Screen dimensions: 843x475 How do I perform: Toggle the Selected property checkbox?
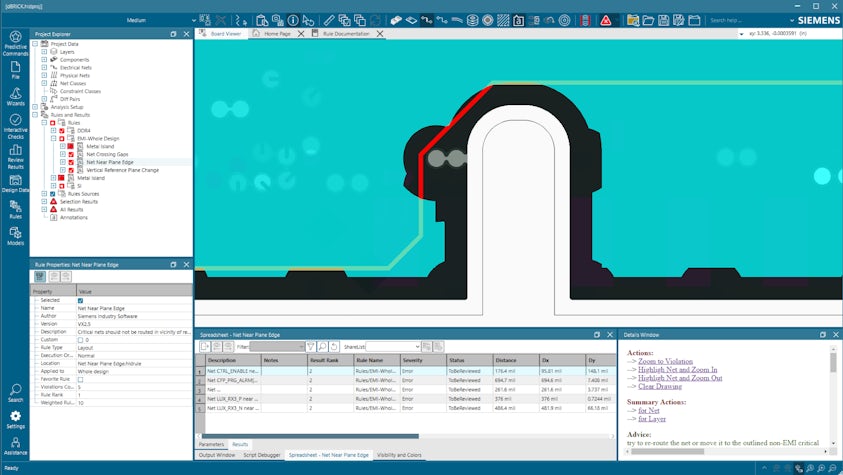[x=80, y=300]
